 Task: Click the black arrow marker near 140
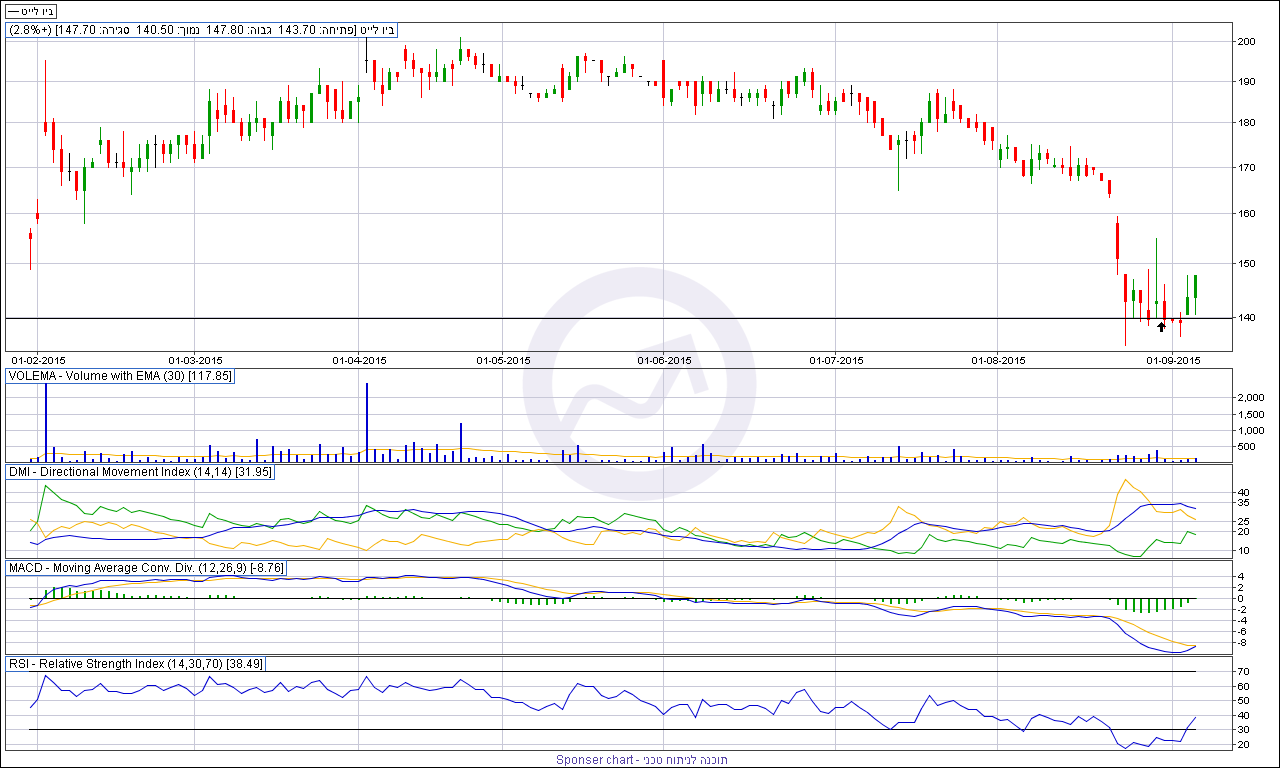click(x=1161, y=326)
